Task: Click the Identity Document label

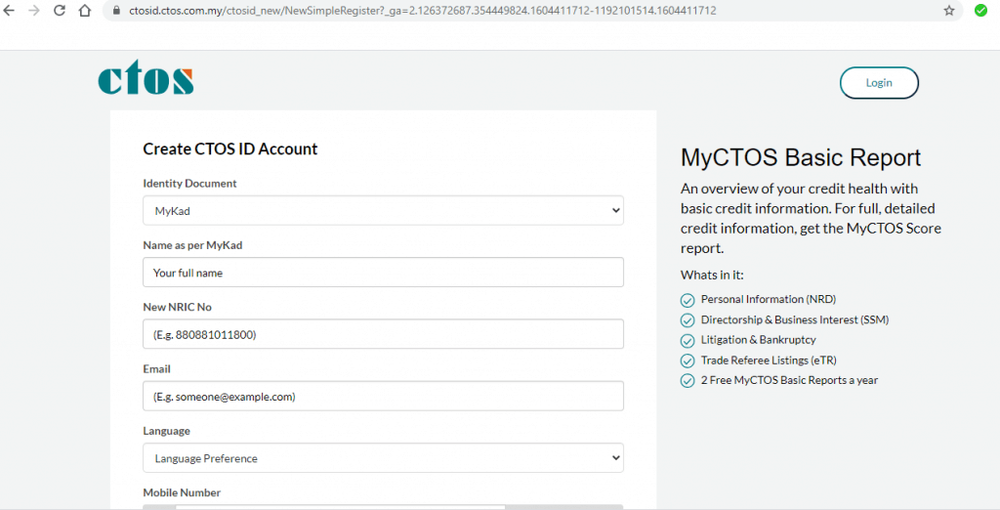Action: tap(189, 184)
